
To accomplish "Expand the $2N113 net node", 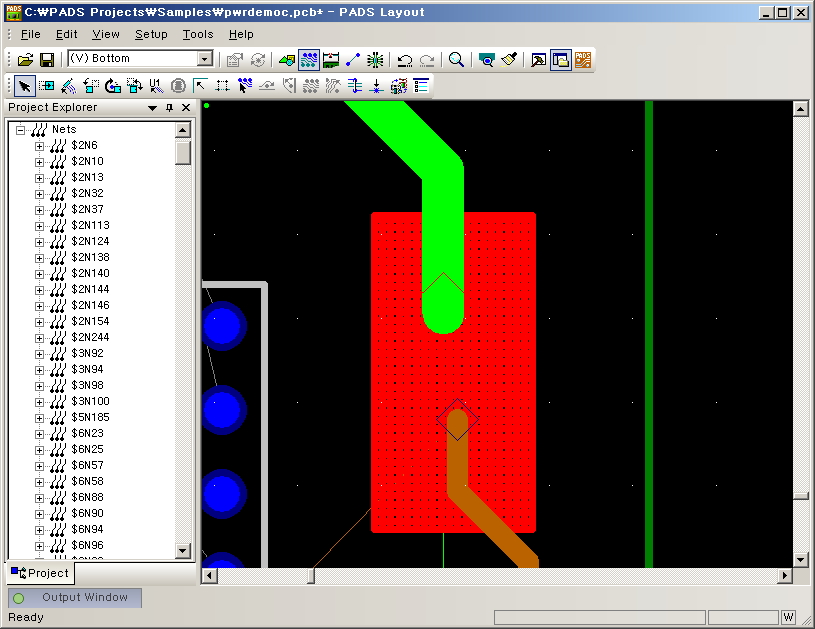I will 40,226.
